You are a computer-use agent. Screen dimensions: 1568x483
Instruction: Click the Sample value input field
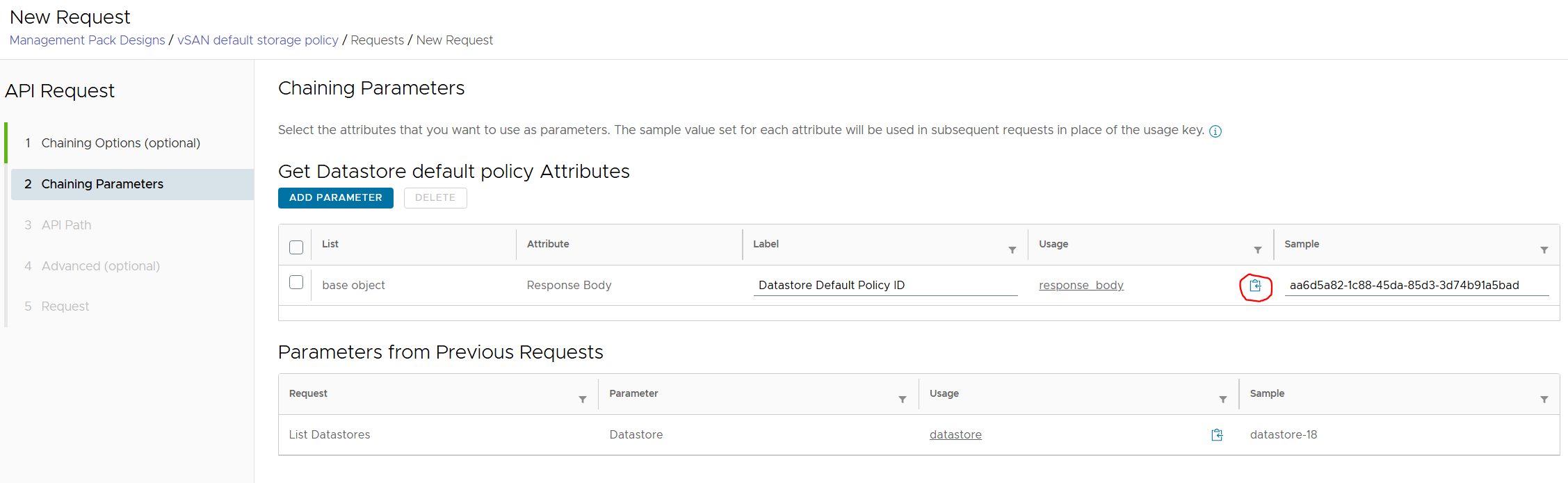1416,286
